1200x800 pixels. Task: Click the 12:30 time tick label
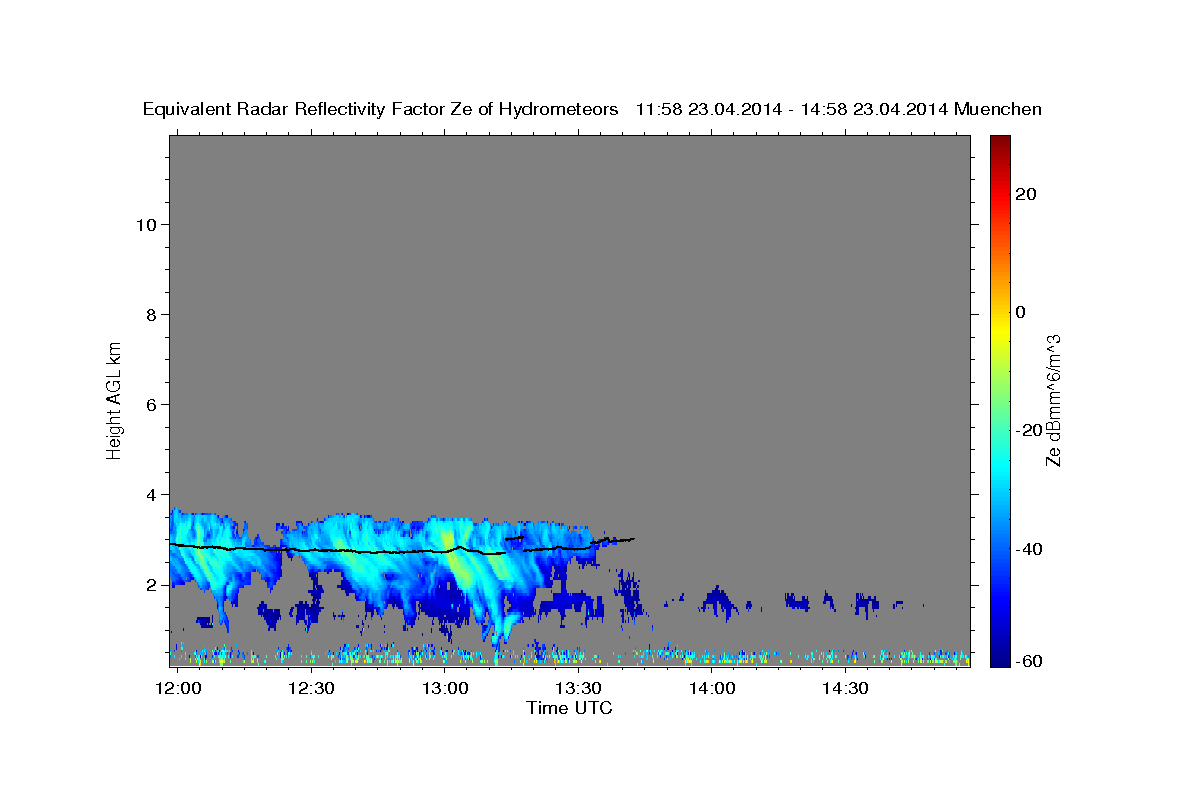[x=311, y=688]
